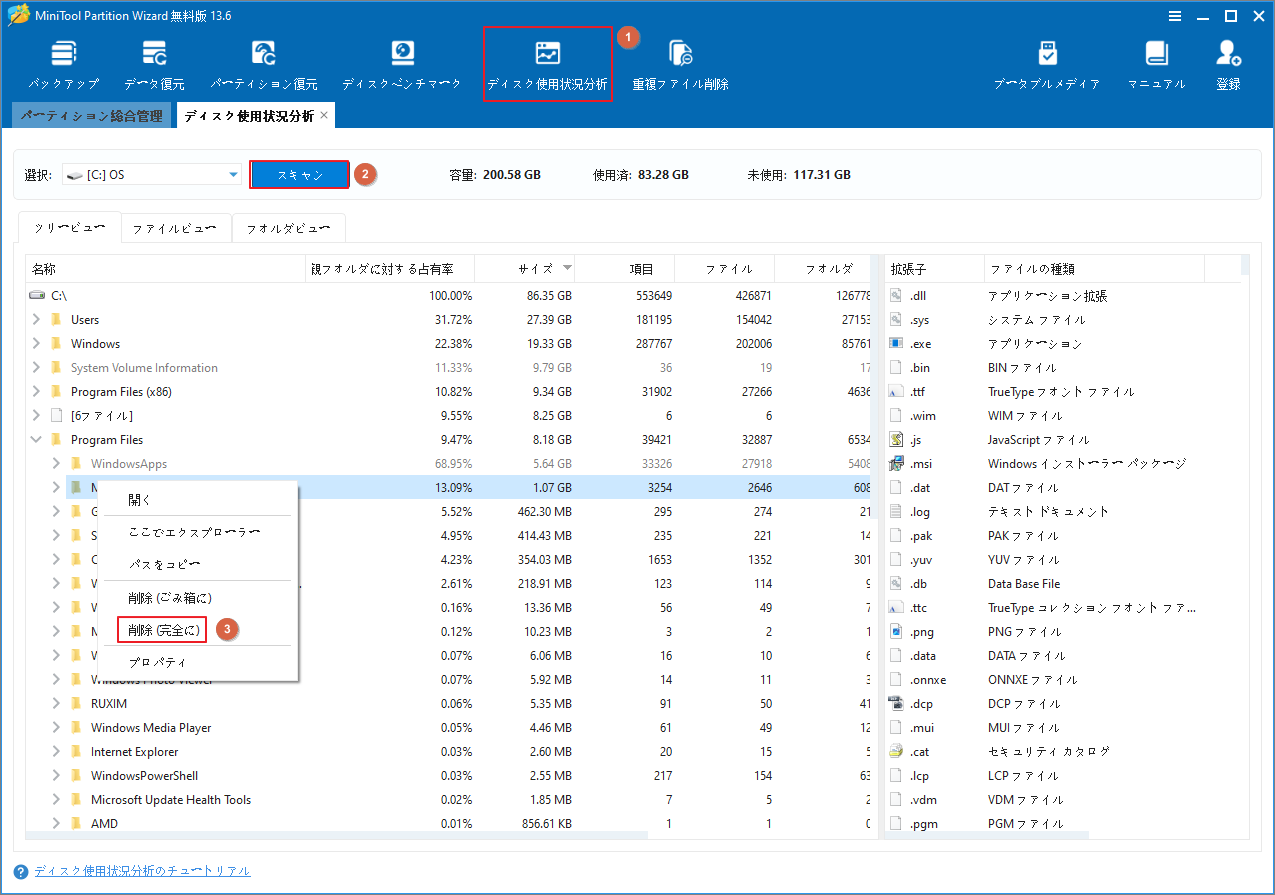Expand System Volume Information folder
Image resolution: width=1275 pixels, height=895 pixels.
[x=37, y=368]
